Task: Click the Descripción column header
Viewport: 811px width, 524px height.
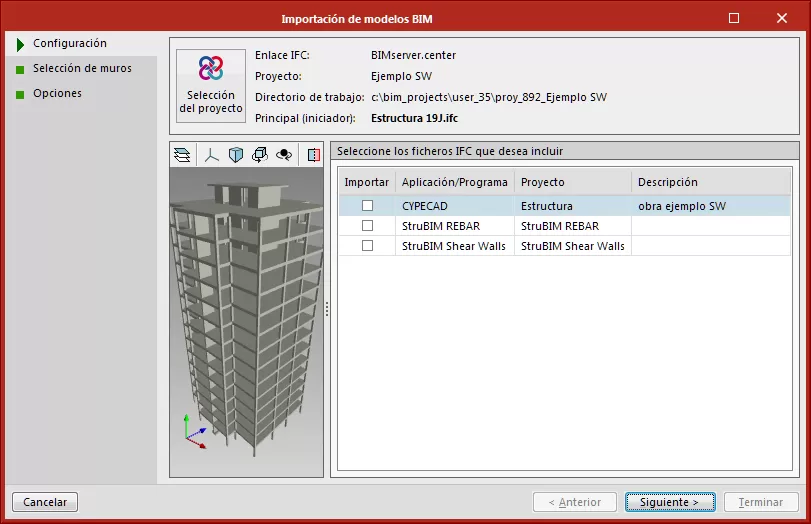Action: (x=667, y=182)
